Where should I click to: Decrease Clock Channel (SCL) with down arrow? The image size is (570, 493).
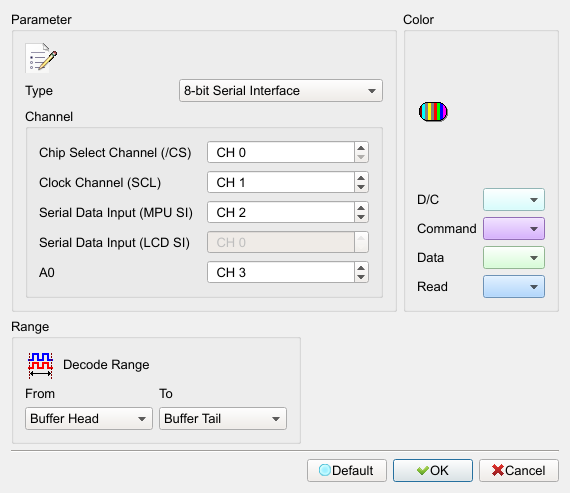[x=361, y=187]
